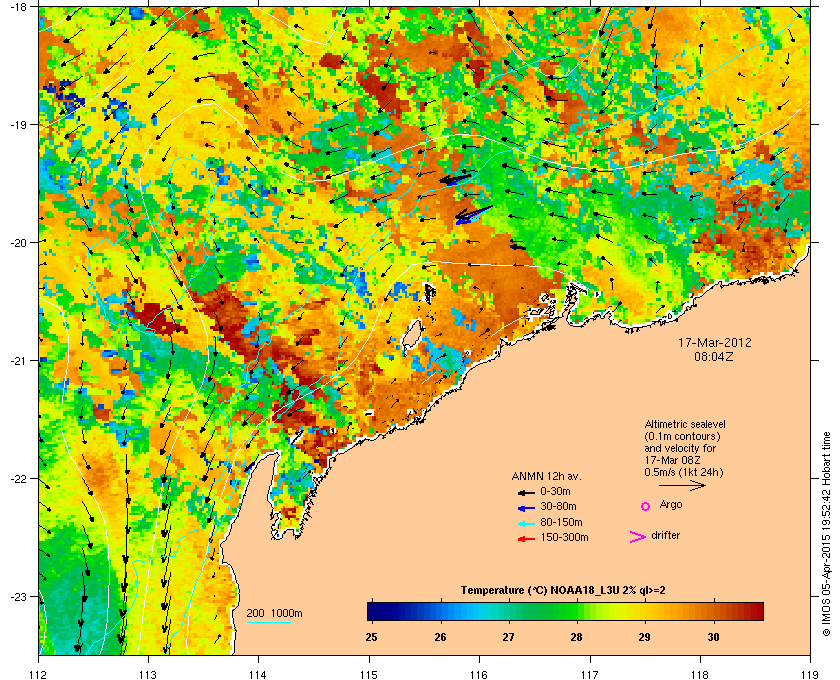Click the colour bar tick label '27'
Viewport: 840px width, 680px height.
click(508, 637)
